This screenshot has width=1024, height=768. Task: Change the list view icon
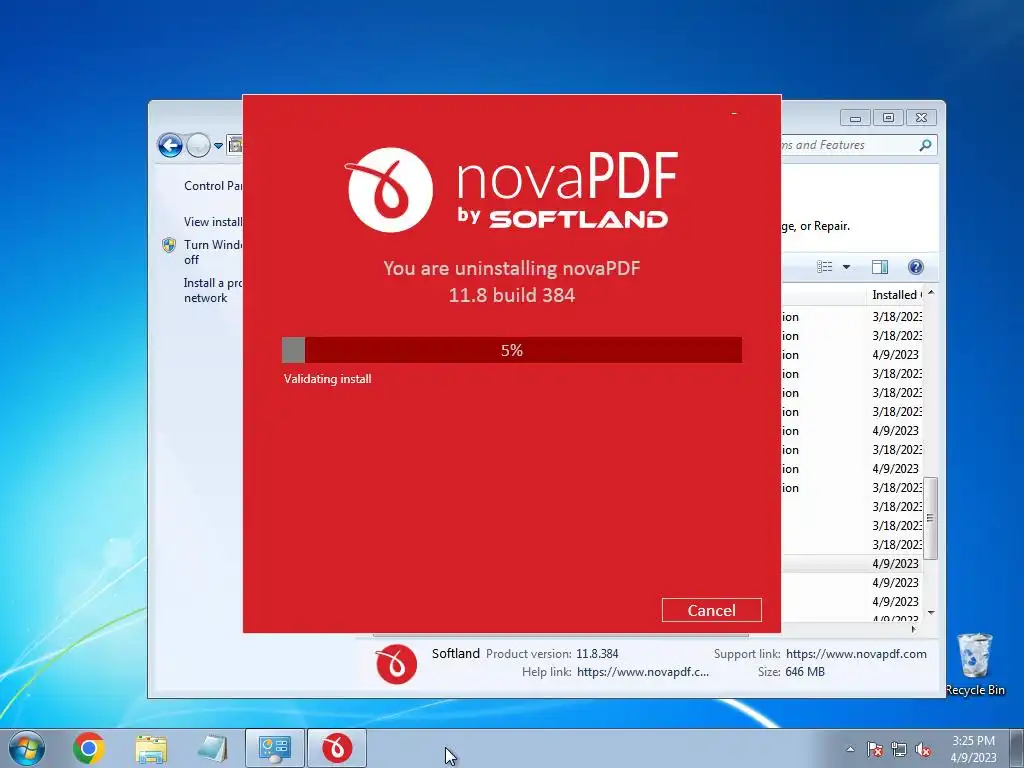[825, 266]
